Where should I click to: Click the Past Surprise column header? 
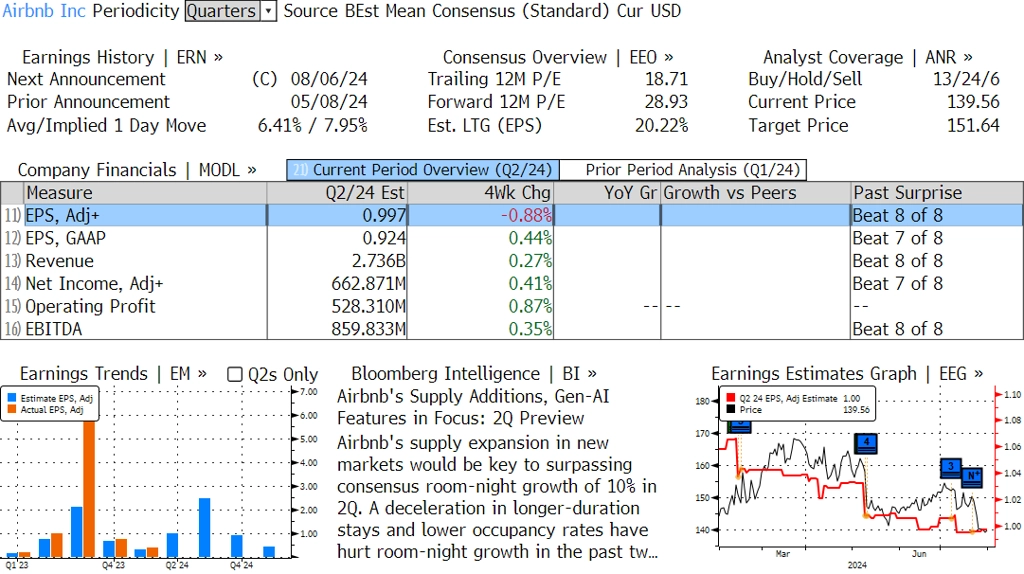tap(937, 193)
